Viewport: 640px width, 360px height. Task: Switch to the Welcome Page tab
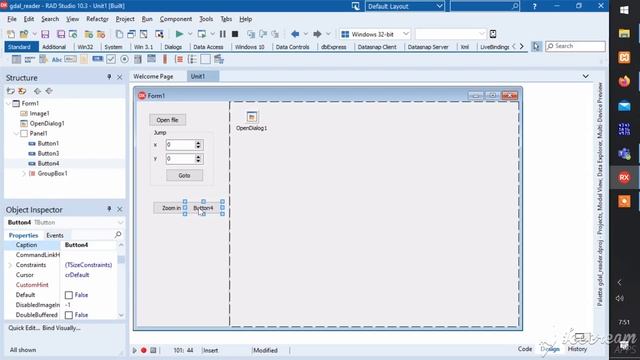(x=153, y=76)
